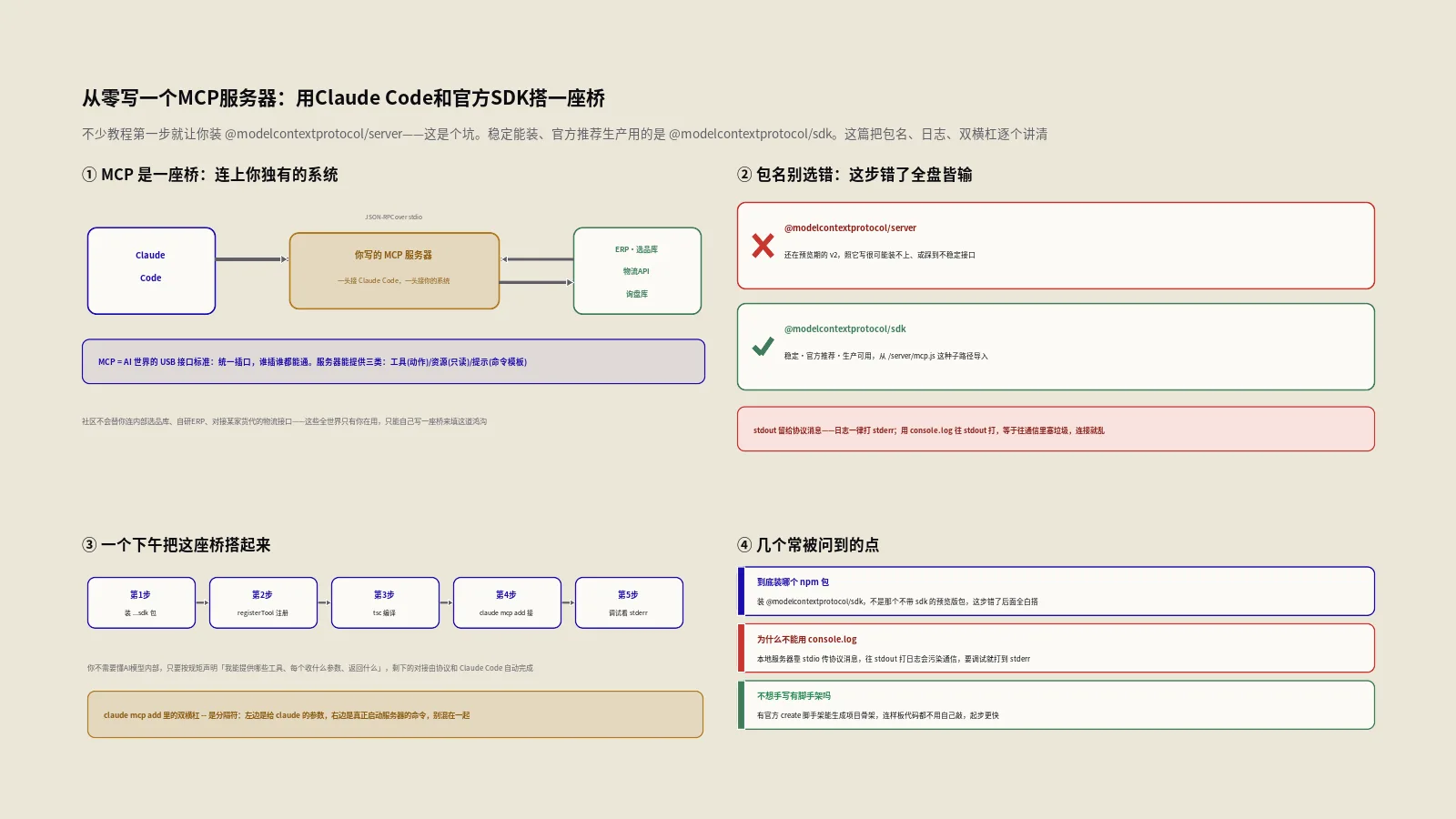Image resolution: width=1456 pixels, height=819 pixels.
Task: Click the main title starting '从零写一个MCP服务器'
Action: (x=344, y=98)
